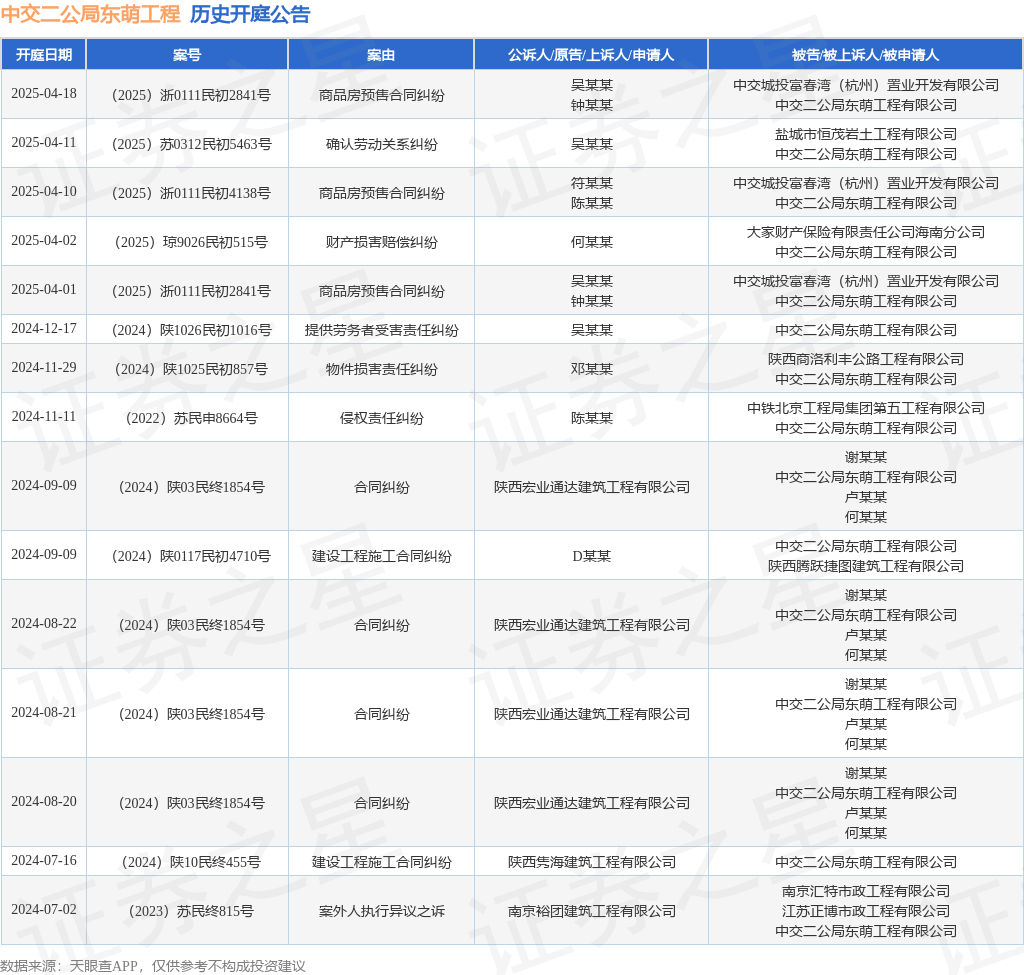The width and height of the screenshot is (1024, 975).
Task: Select the date cell 2024-12-17
Action: coord(44,328)
